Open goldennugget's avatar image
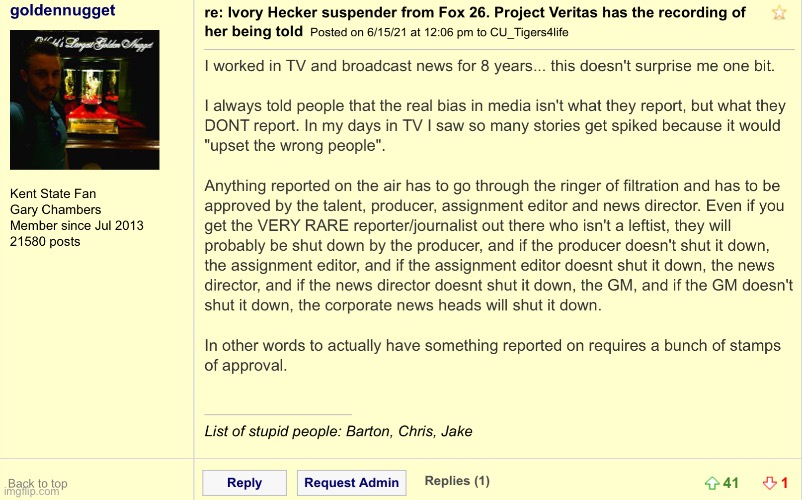This screenshot has height=500, width=803. click(x=84, y=100)
